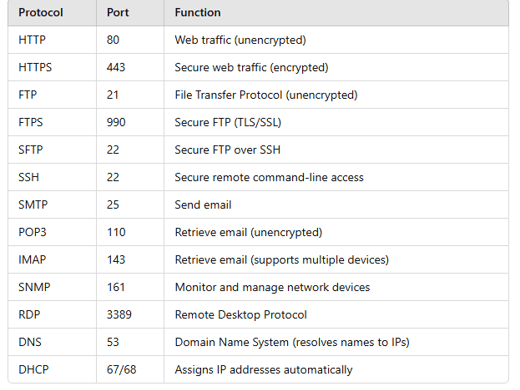Click port number 3389

pos(119,315)
